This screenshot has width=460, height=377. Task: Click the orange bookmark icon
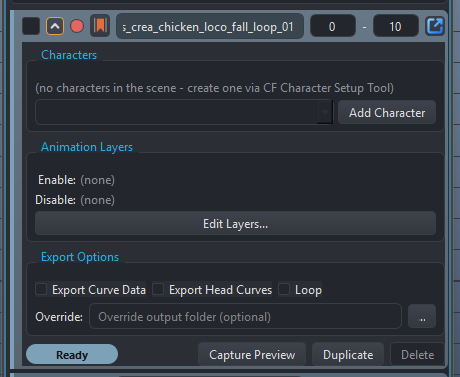click(100, 26)
